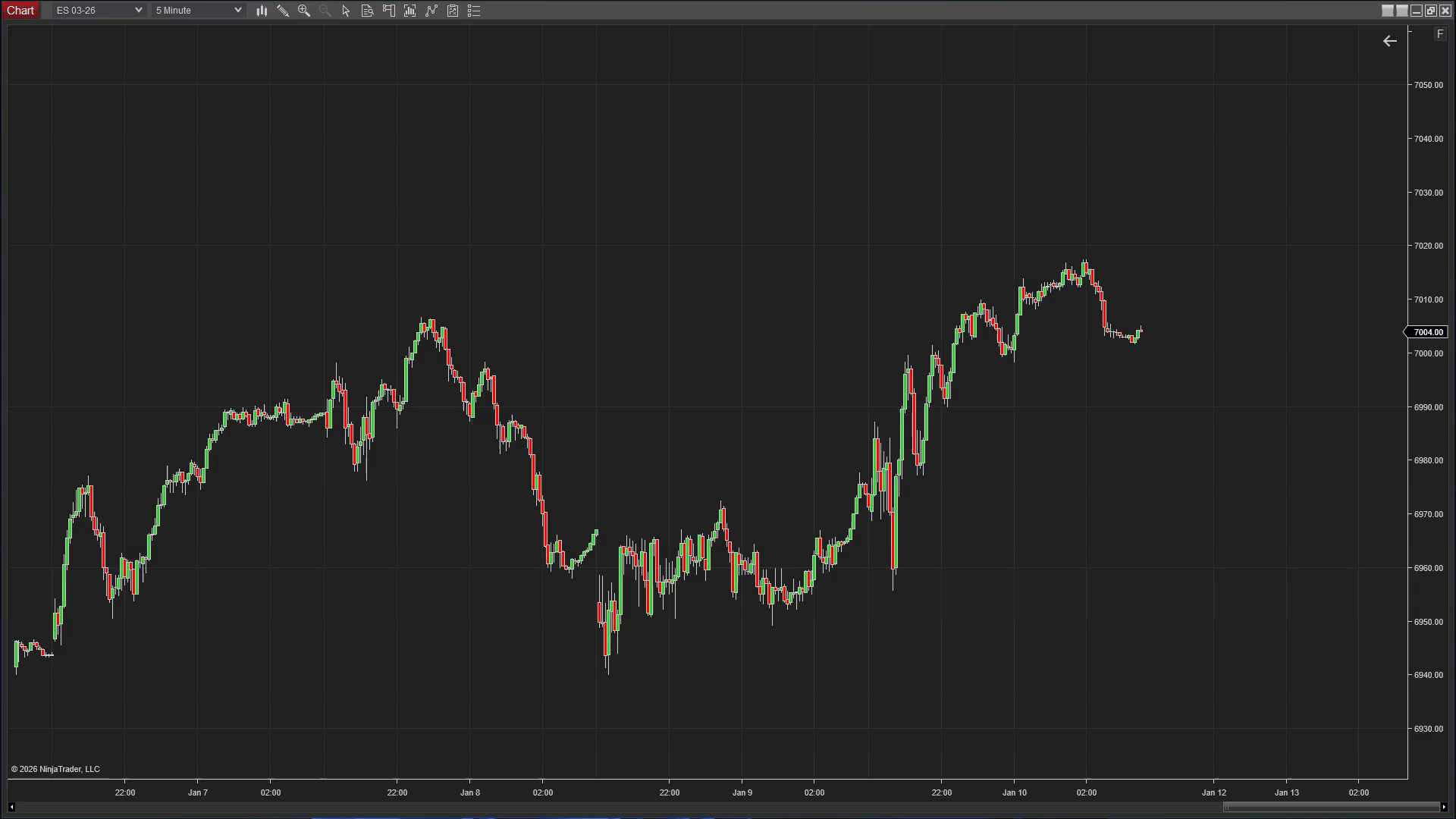The image size is (1456, 819).
Task: Click the 7004.00 current price marker
Action: click(x=1427, y=332)
